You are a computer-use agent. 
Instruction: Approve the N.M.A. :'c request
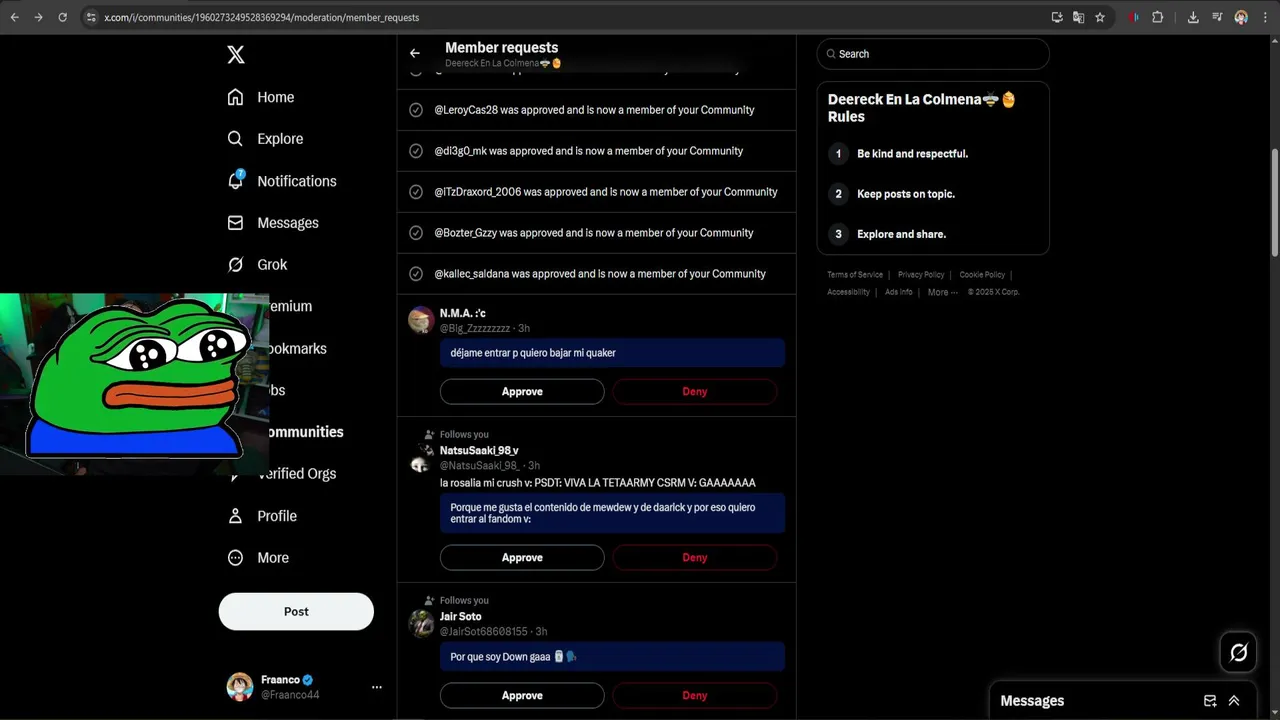(522, 392)
